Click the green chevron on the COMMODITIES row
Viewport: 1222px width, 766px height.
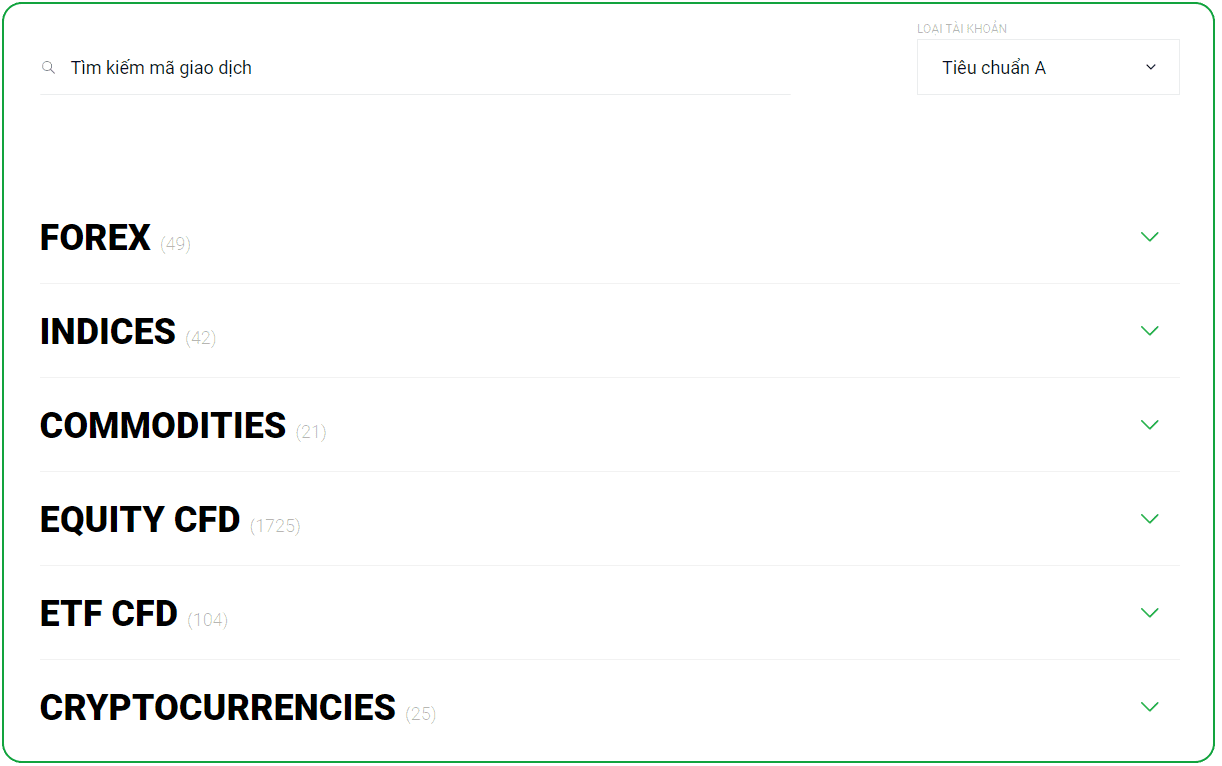coord(1149,425)
